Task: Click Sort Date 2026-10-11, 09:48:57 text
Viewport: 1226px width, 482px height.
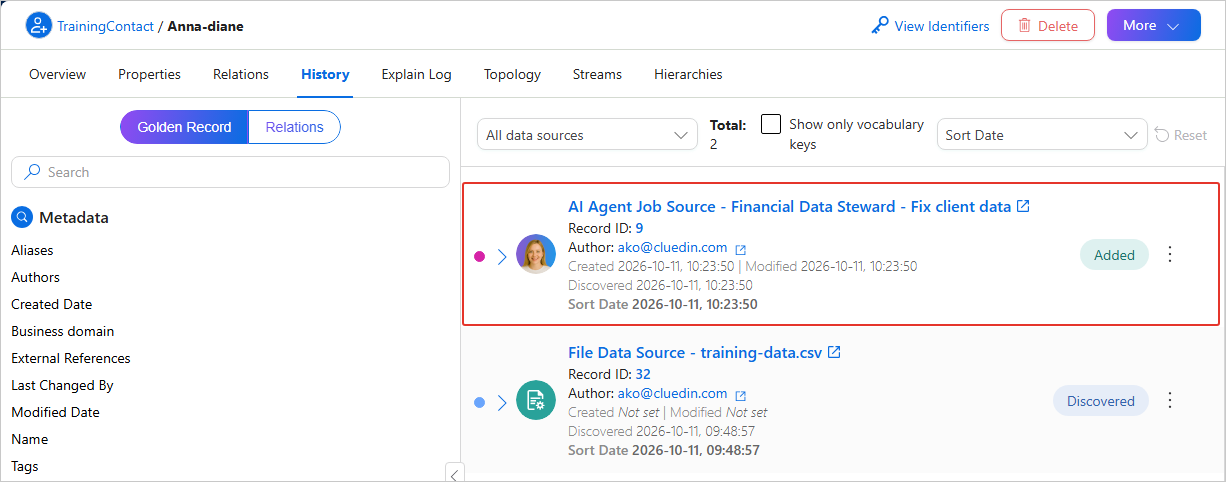Action: pos(664,450)
